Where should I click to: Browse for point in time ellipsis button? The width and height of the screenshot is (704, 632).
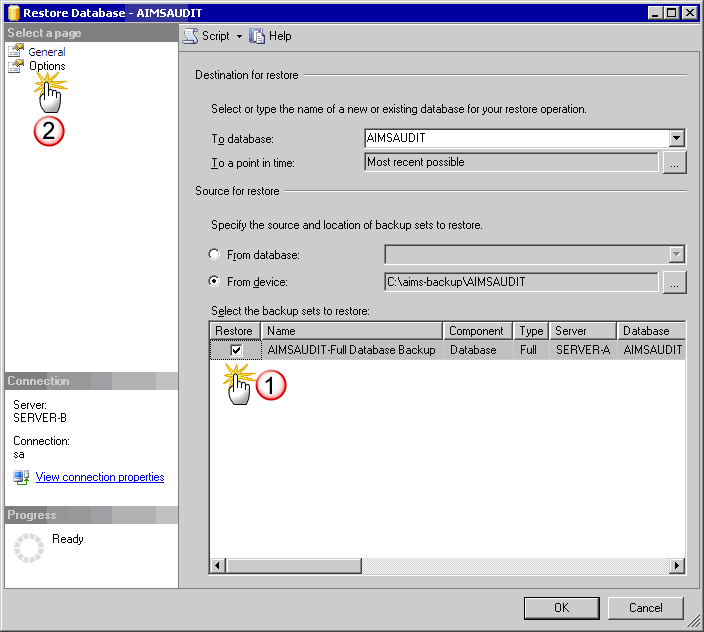click(x=675, y=163)
